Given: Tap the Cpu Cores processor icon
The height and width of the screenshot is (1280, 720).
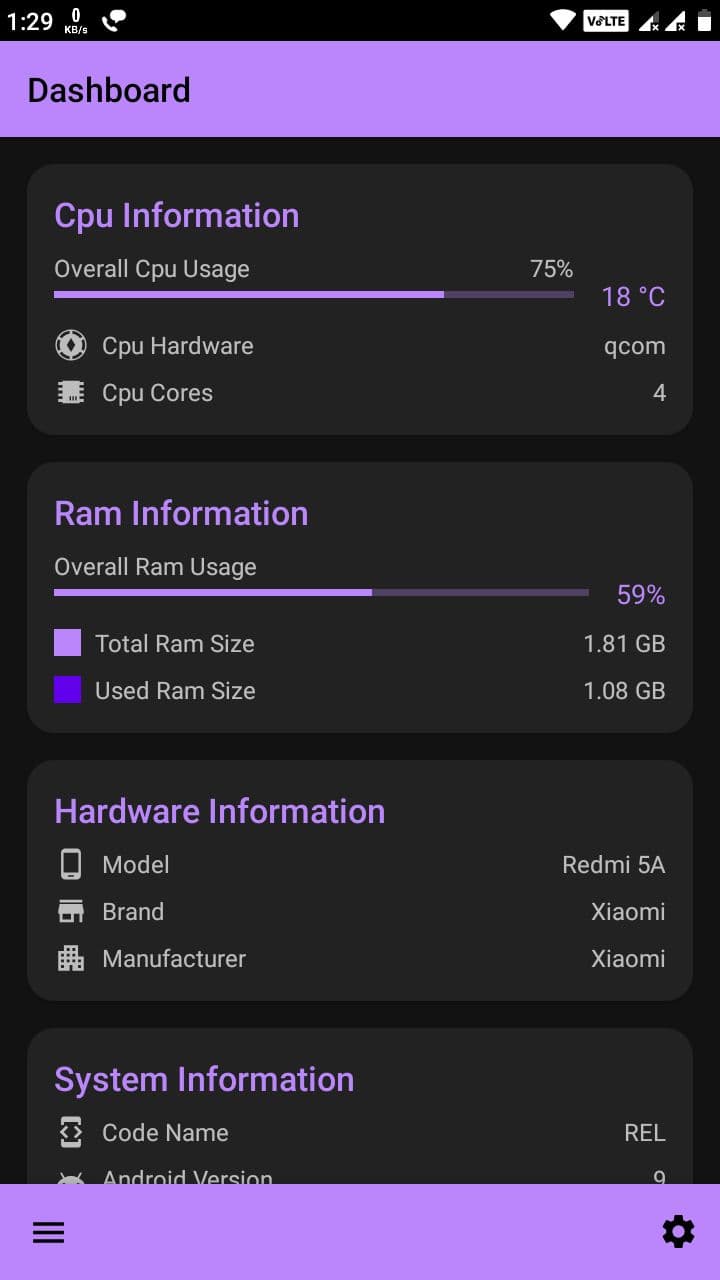Looking at the screenshot, I should [70, 393].
